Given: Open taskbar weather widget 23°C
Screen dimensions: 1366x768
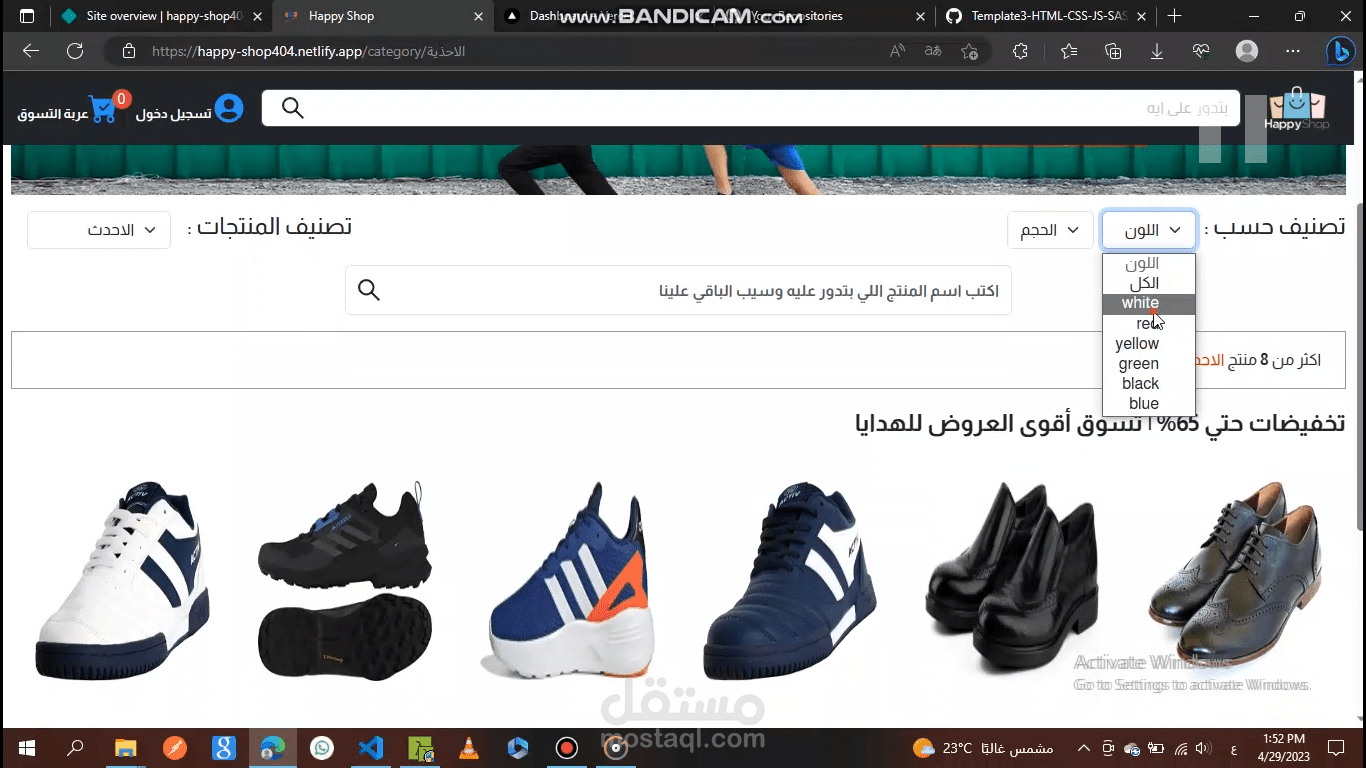Looking at the screenshot, I should [983, 748].
